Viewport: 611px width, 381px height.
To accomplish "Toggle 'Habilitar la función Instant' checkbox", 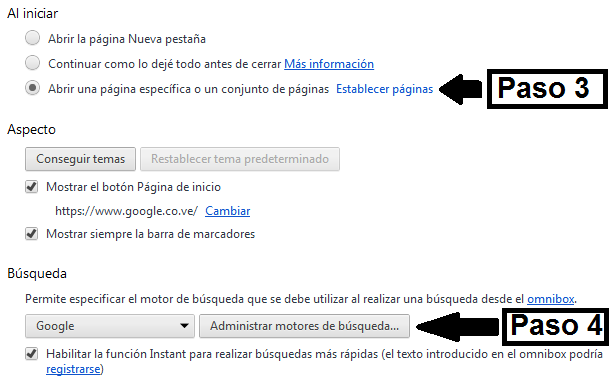I will (32, 354).
